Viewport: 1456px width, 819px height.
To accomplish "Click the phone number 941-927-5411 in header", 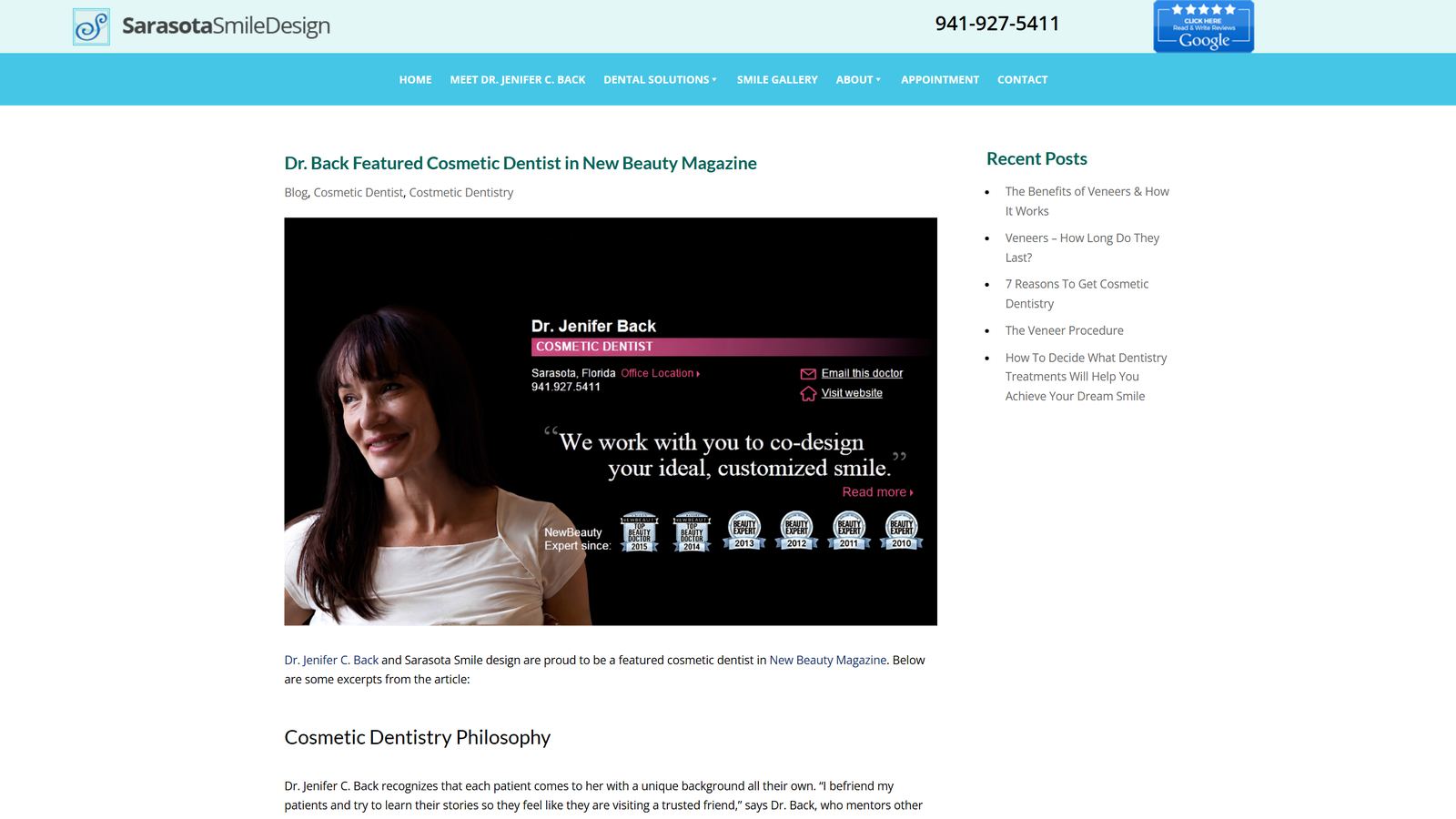I will coord(997,24).
